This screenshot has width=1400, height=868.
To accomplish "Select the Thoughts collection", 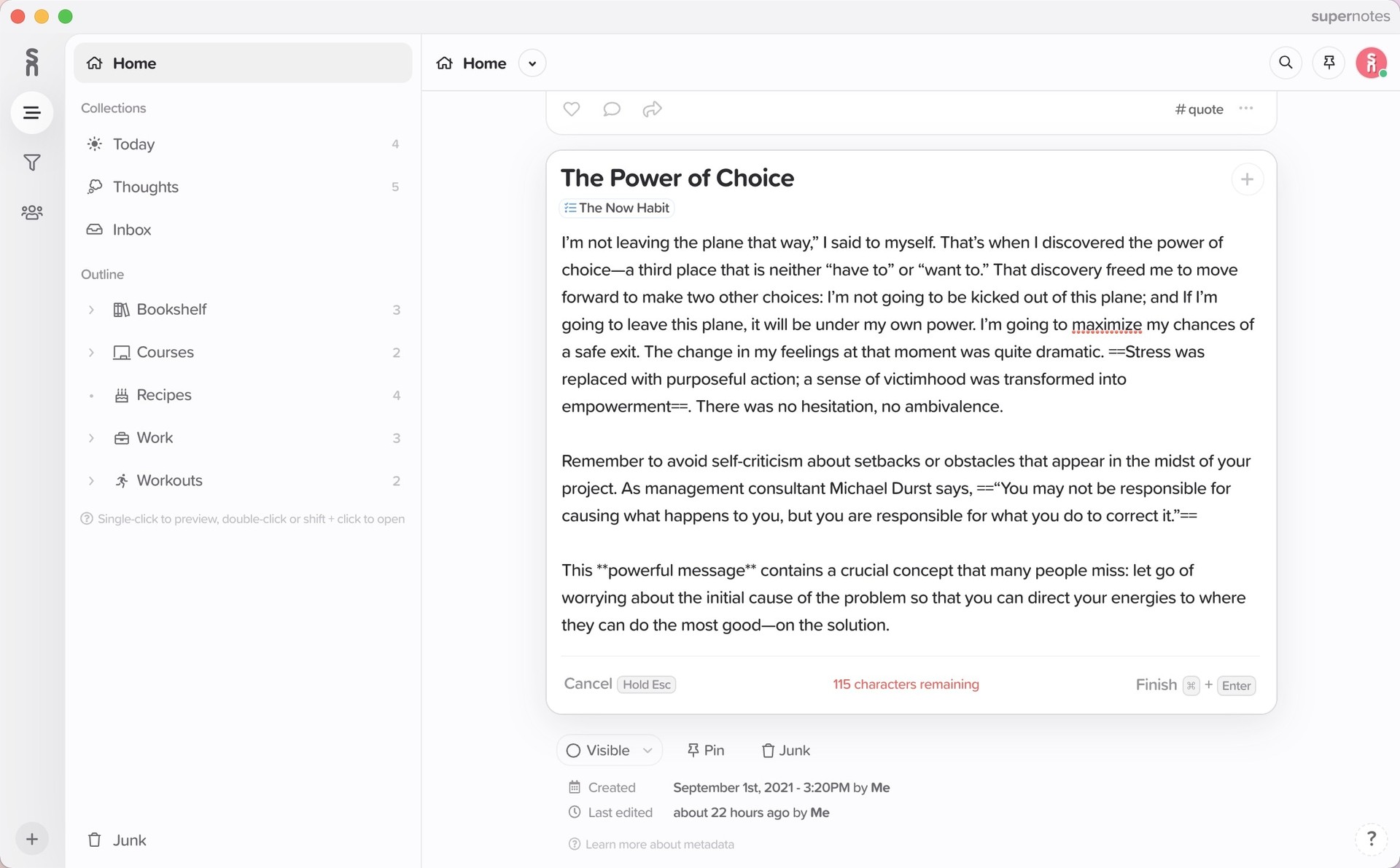I will [x=146, y=187].
